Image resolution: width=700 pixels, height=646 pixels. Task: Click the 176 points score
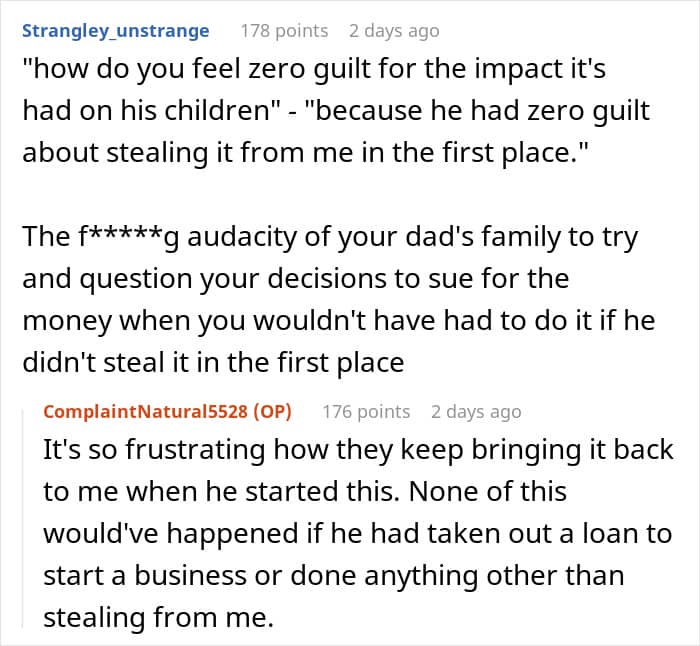coord(366,411)
